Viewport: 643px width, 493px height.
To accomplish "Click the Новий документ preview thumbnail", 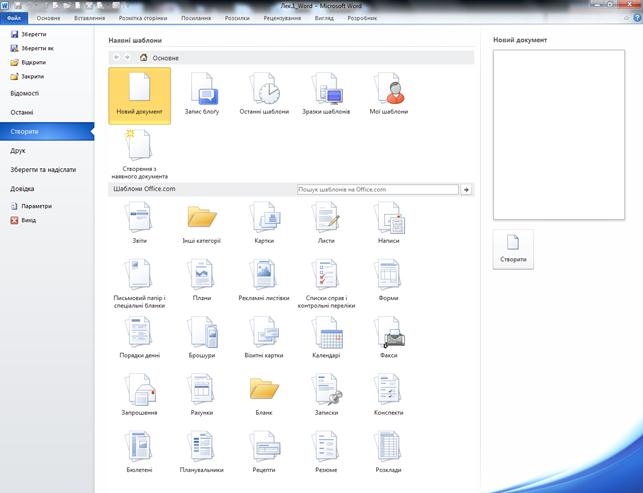I will (559, 135).
